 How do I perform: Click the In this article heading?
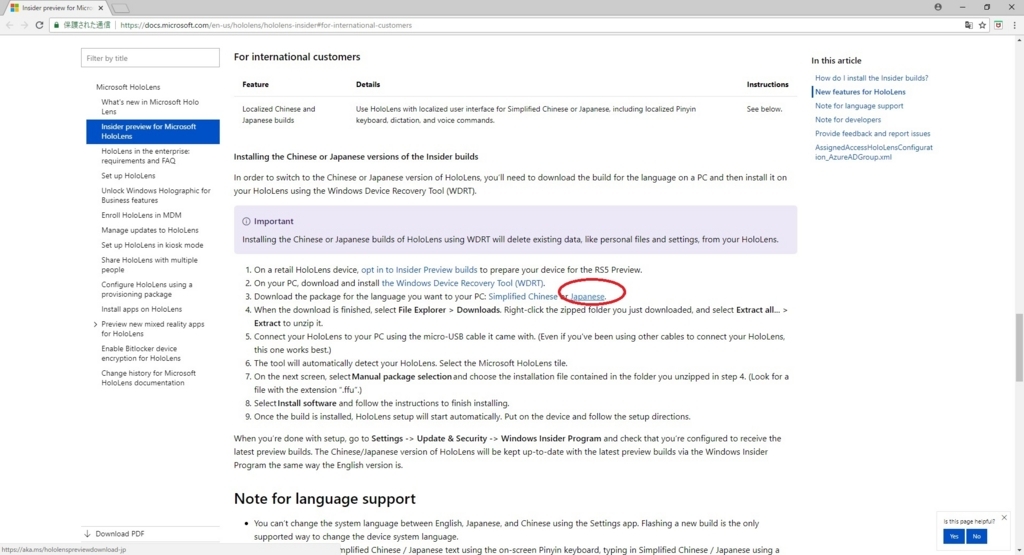click(x=837, y=60)
